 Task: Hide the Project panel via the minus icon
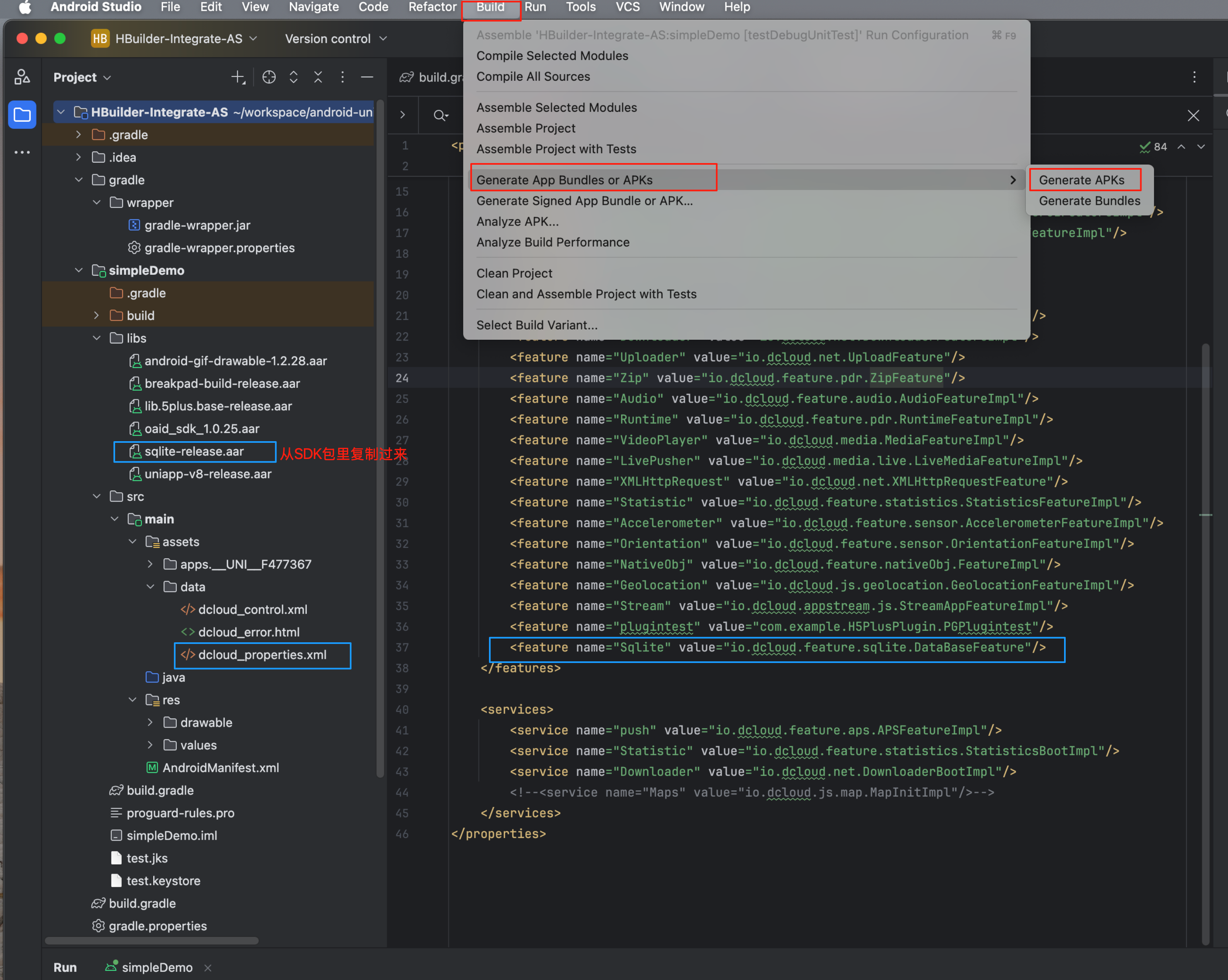[367, 77]
